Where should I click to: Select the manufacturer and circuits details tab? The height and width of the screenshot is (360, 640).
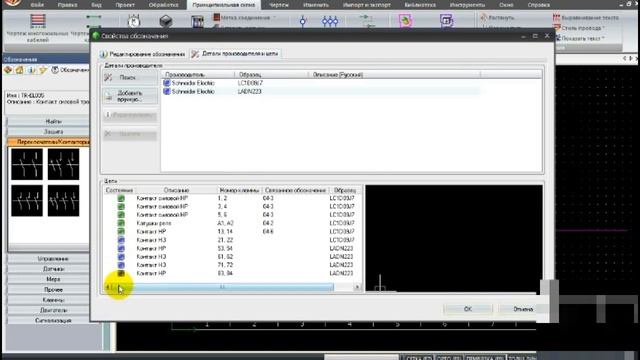click(236, 53)
